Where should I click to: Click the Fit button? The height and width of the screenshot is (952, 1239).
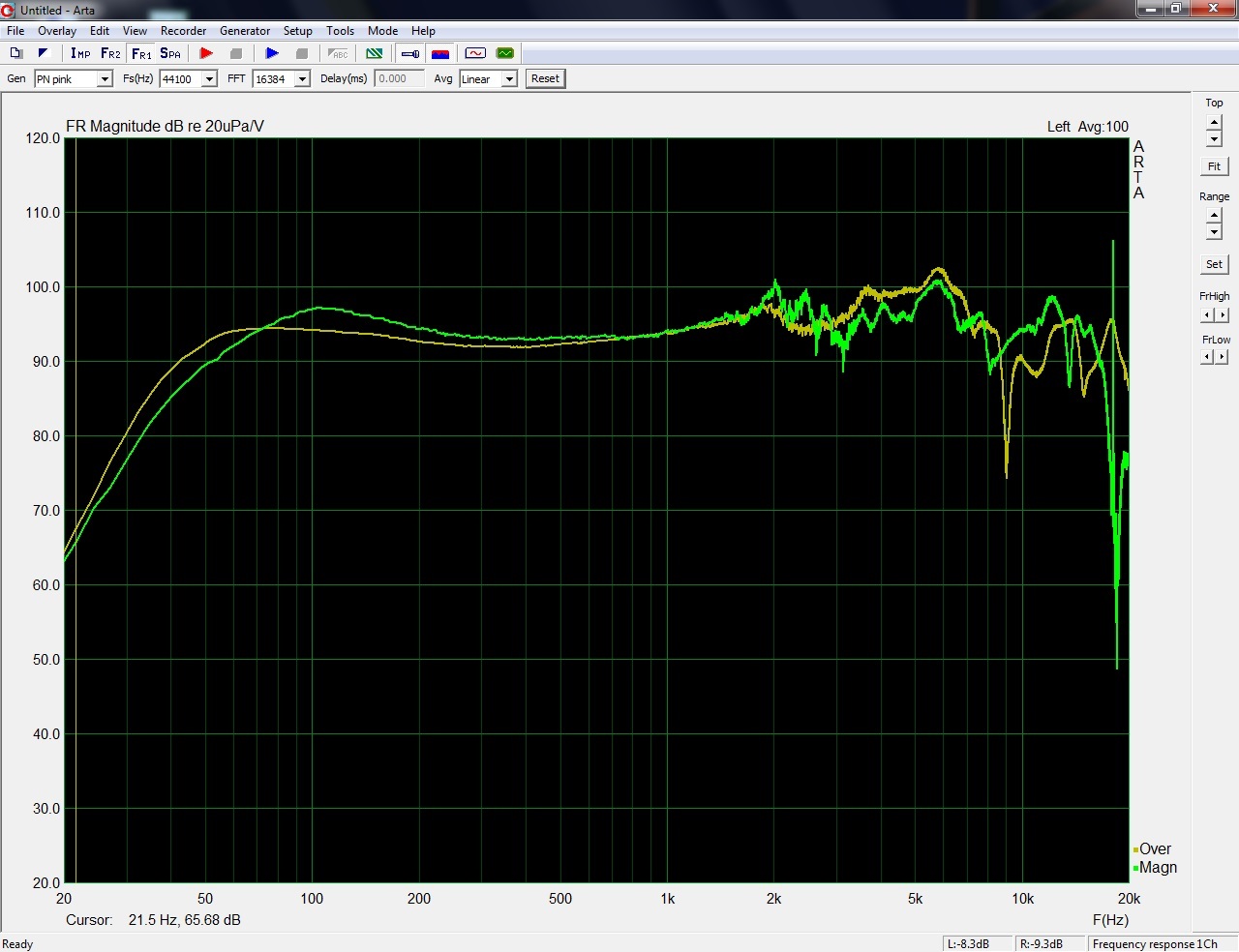(1214, 166)
